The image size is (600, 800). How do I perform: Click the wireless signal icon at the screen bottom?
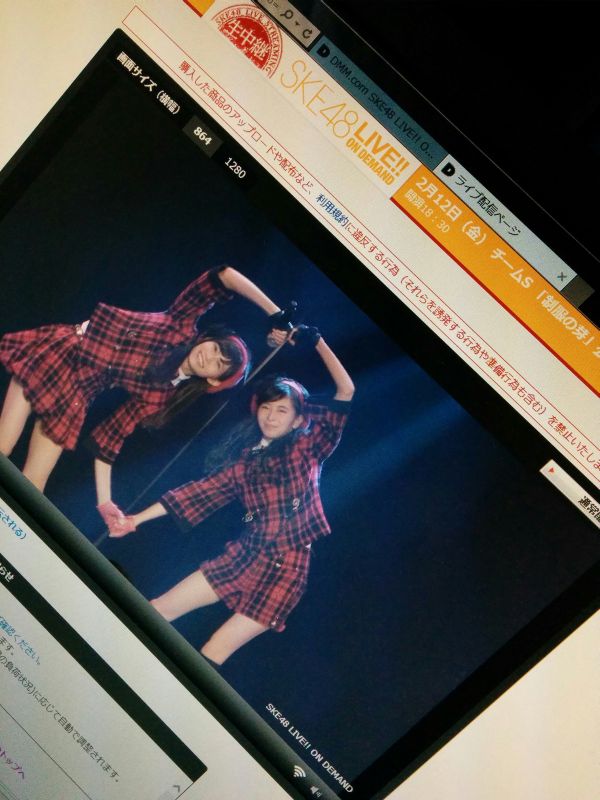point(299,771)
